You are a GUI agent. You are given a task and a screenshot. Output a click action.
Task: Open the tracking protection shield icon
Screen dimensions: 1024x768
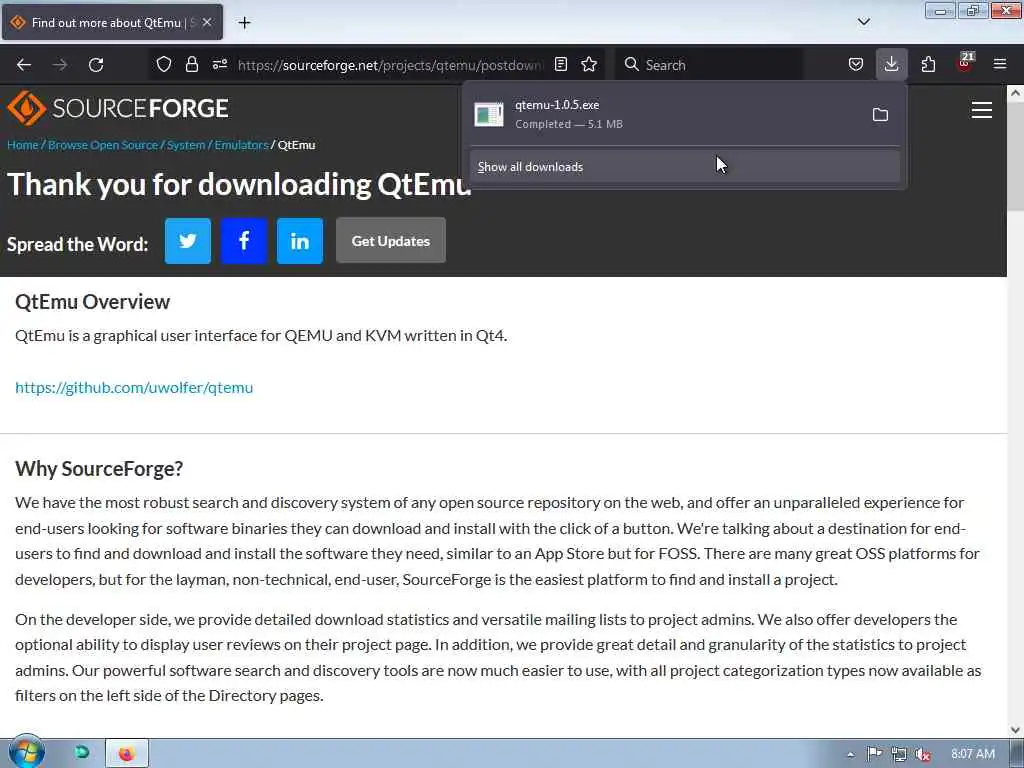(x=164, y=64)
